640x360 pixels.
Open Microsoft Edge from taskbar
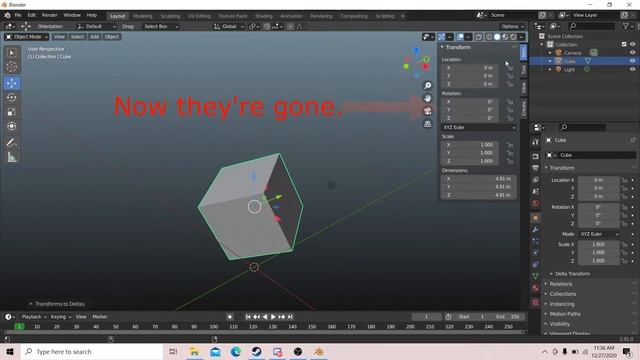point(236,351)
